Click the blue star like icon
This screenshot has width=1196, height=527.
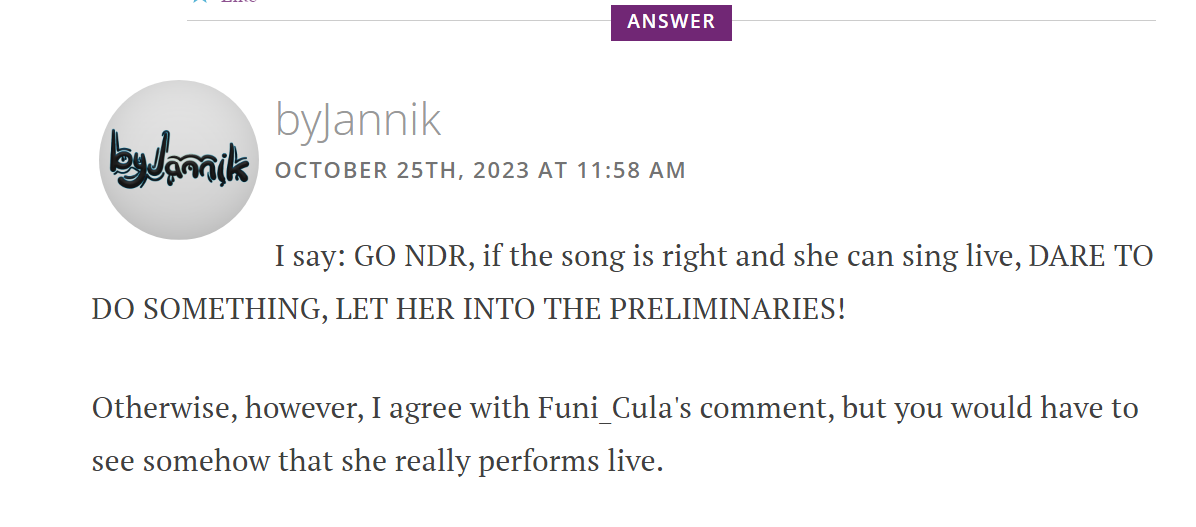(200, 2)
